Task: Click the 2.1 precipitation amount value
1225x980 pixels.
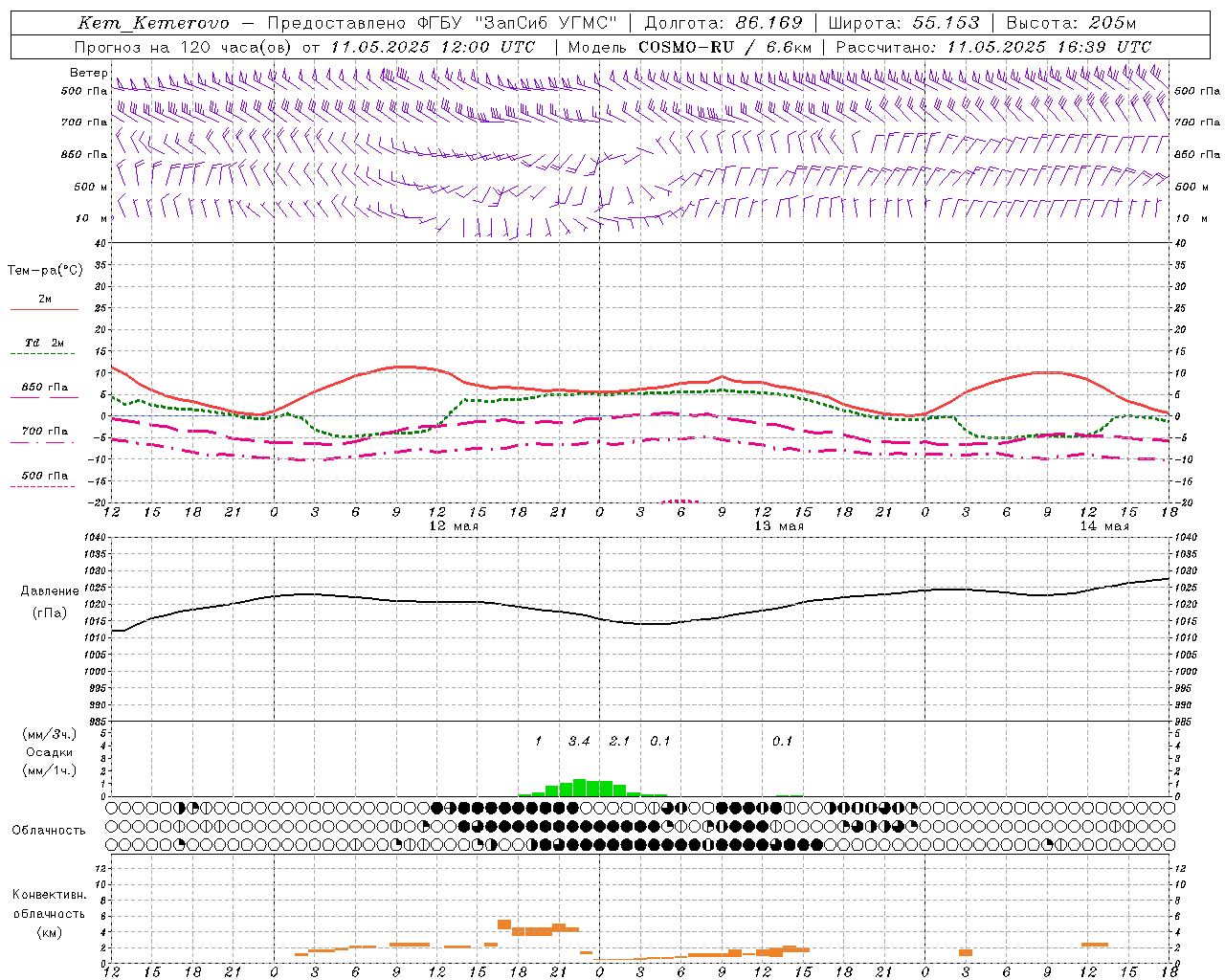Action: point(619,741)
